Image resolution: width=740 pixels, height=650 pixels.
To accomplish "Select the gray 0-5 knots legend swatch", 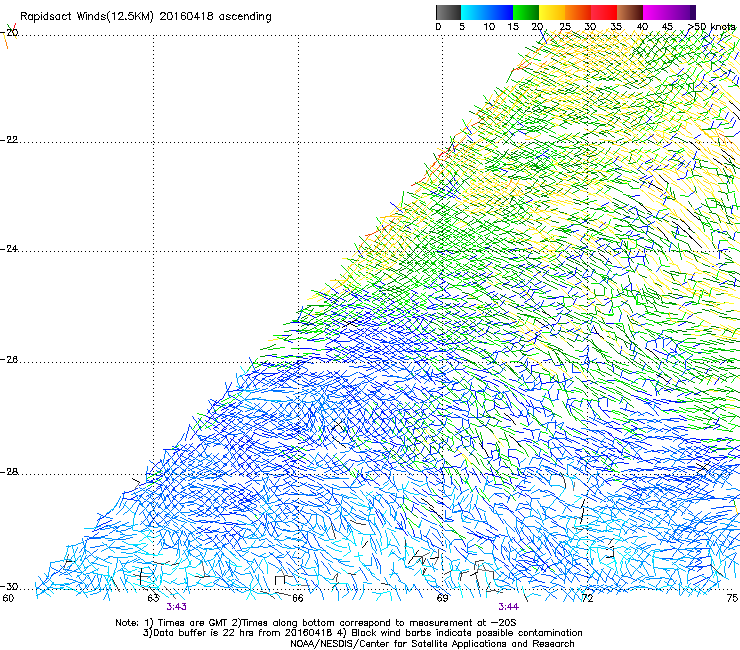I will tap(448, 12).
